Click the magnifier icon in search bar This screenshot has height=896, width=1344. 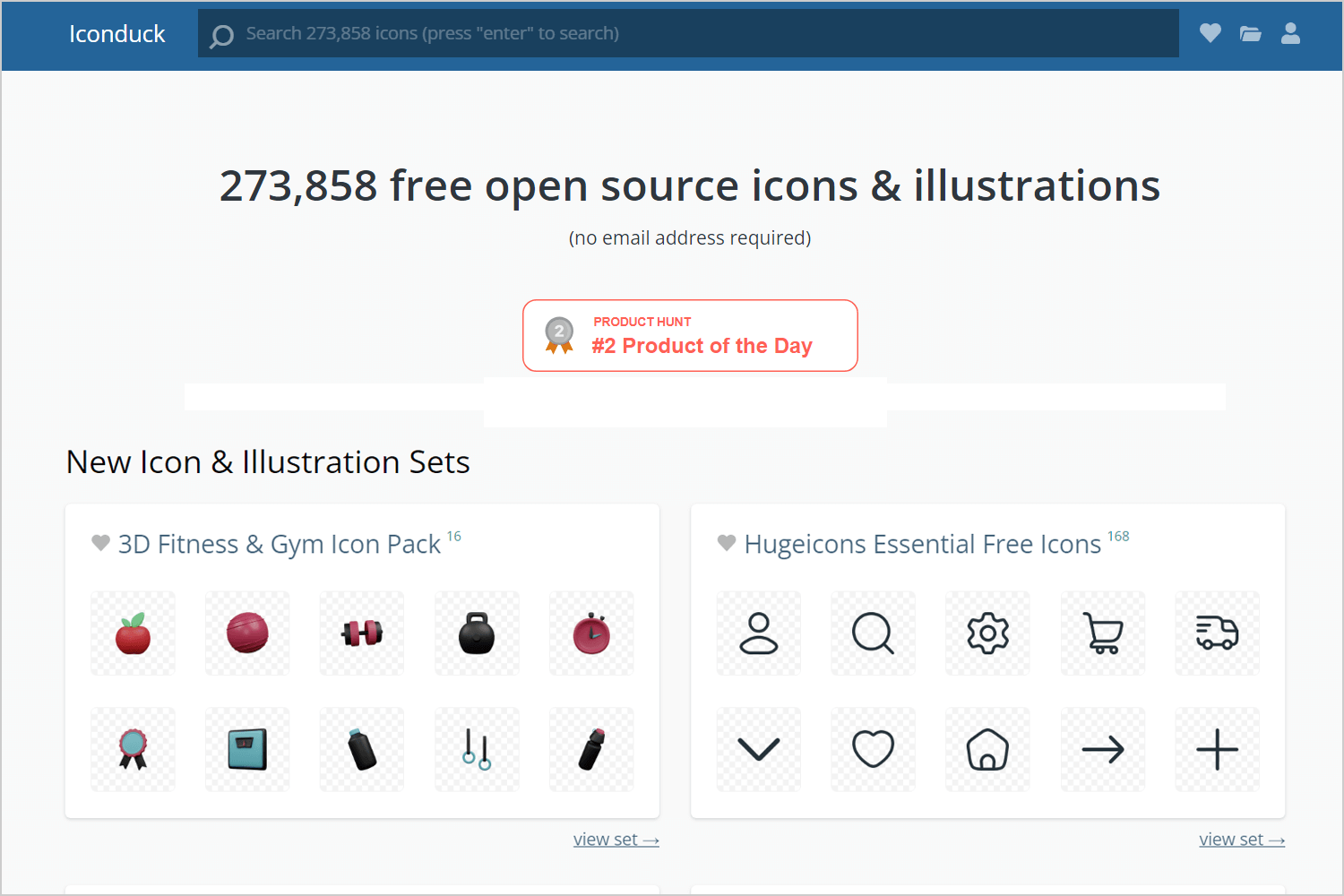221,36
